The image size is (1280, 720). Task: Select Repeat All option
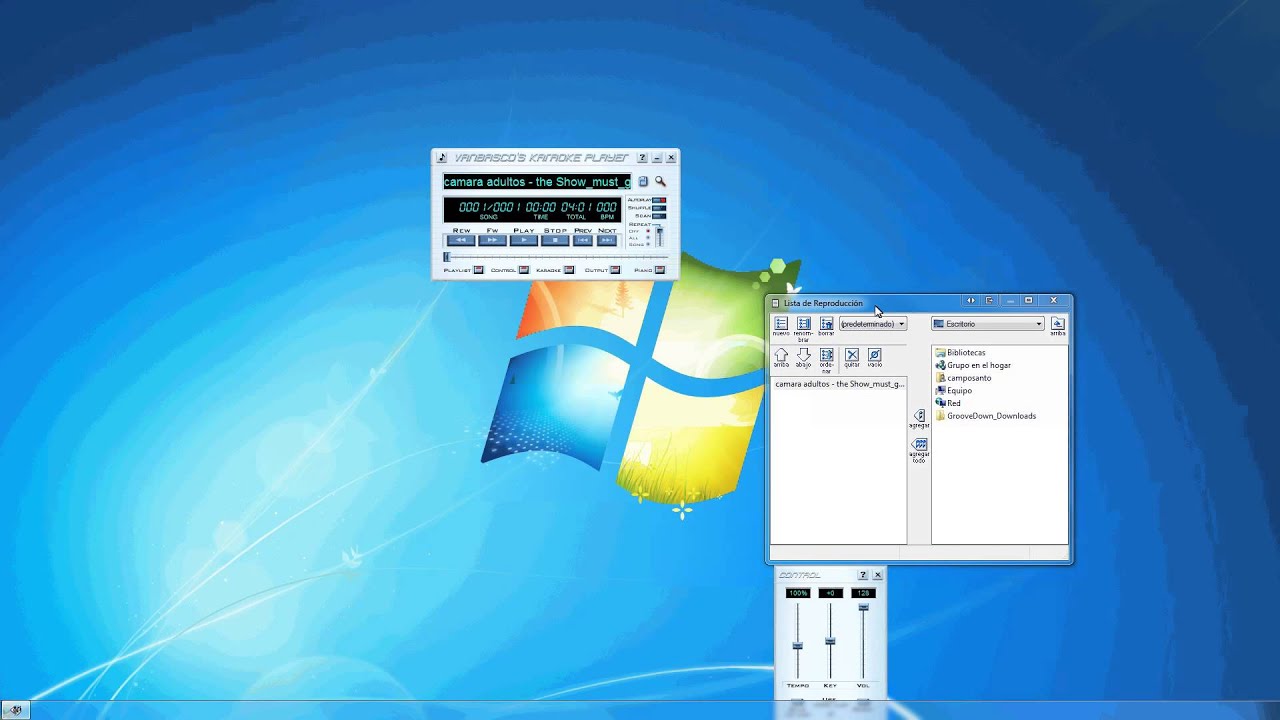pos(648,238)
